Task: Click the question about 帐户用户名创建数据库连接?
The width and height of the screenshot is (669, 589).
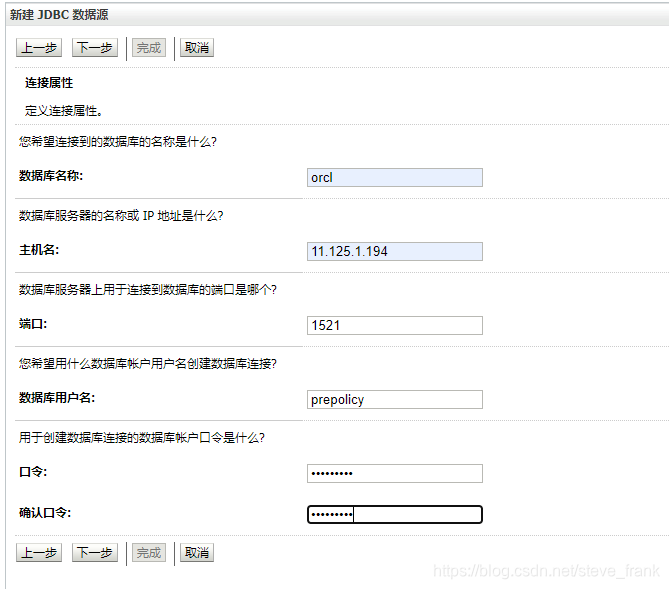Action: [148, 364]
